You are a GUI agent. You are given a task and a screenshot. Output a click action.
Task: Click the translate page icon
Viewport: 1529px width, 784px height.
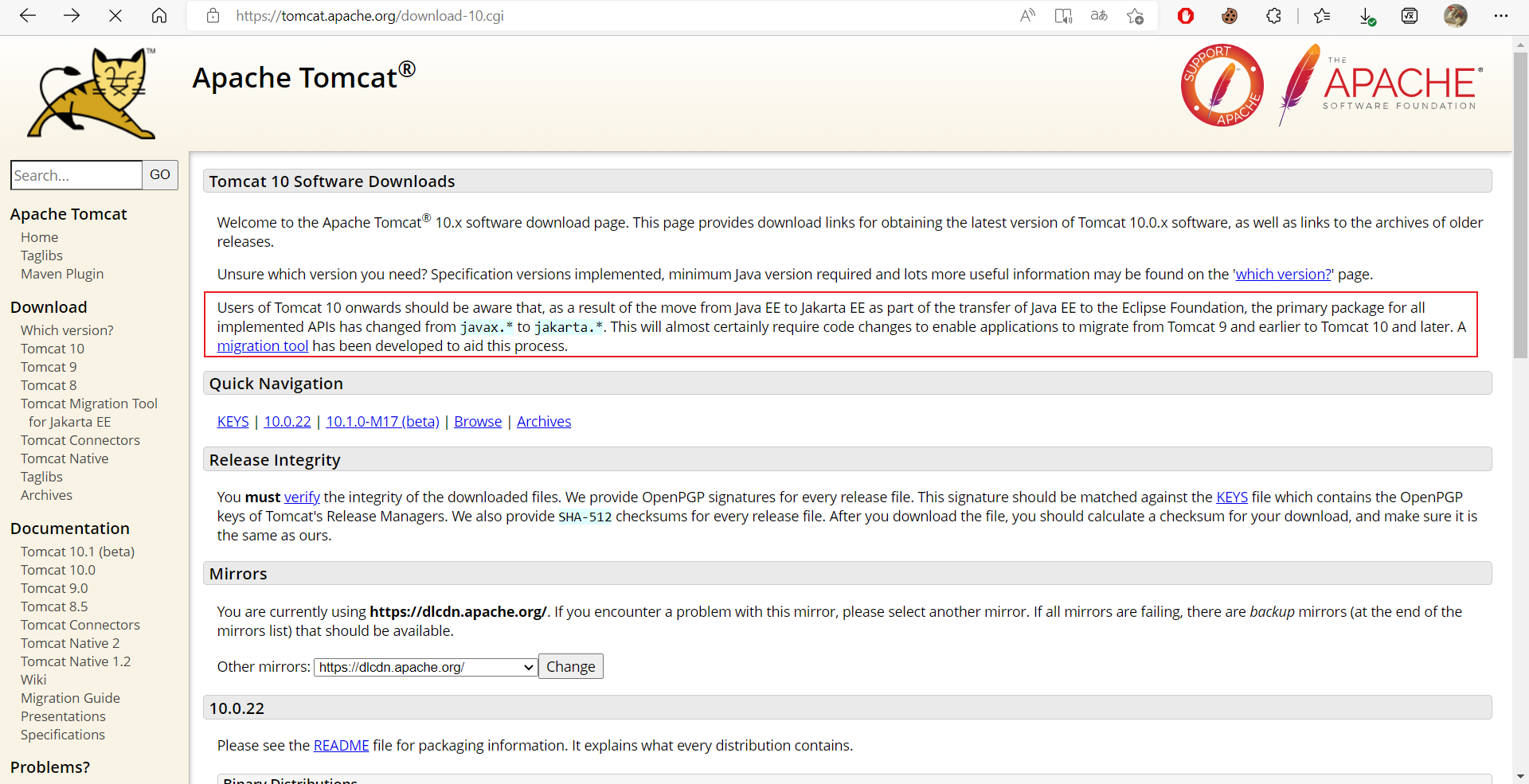point(1099,16)
